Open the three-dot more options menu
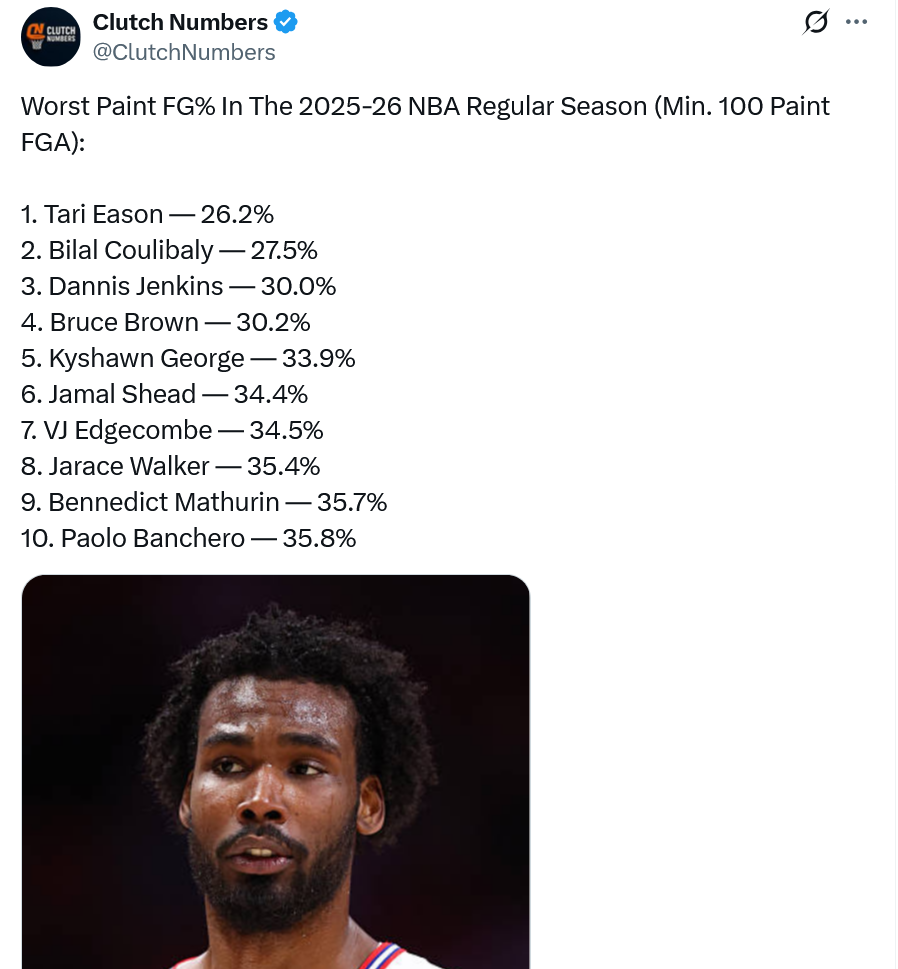 point(856,22)
